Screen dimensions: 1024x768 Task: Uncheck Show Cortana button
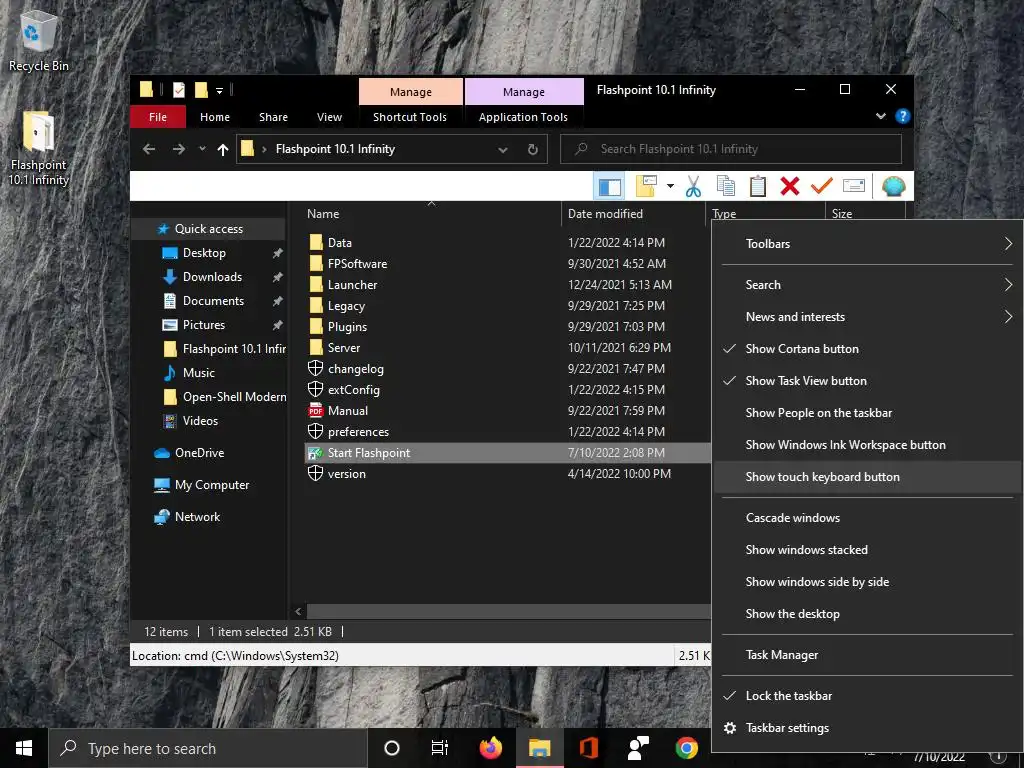(x=867, y=349)
